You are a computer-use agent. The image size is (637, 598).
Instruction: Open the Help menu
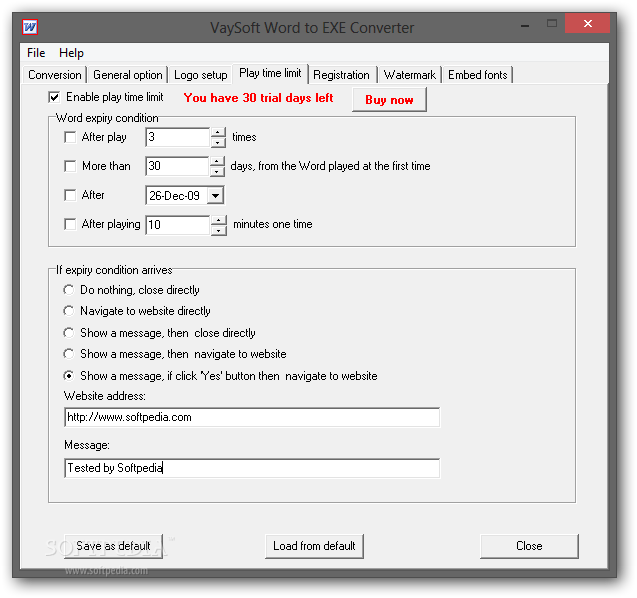click(71, 53)
